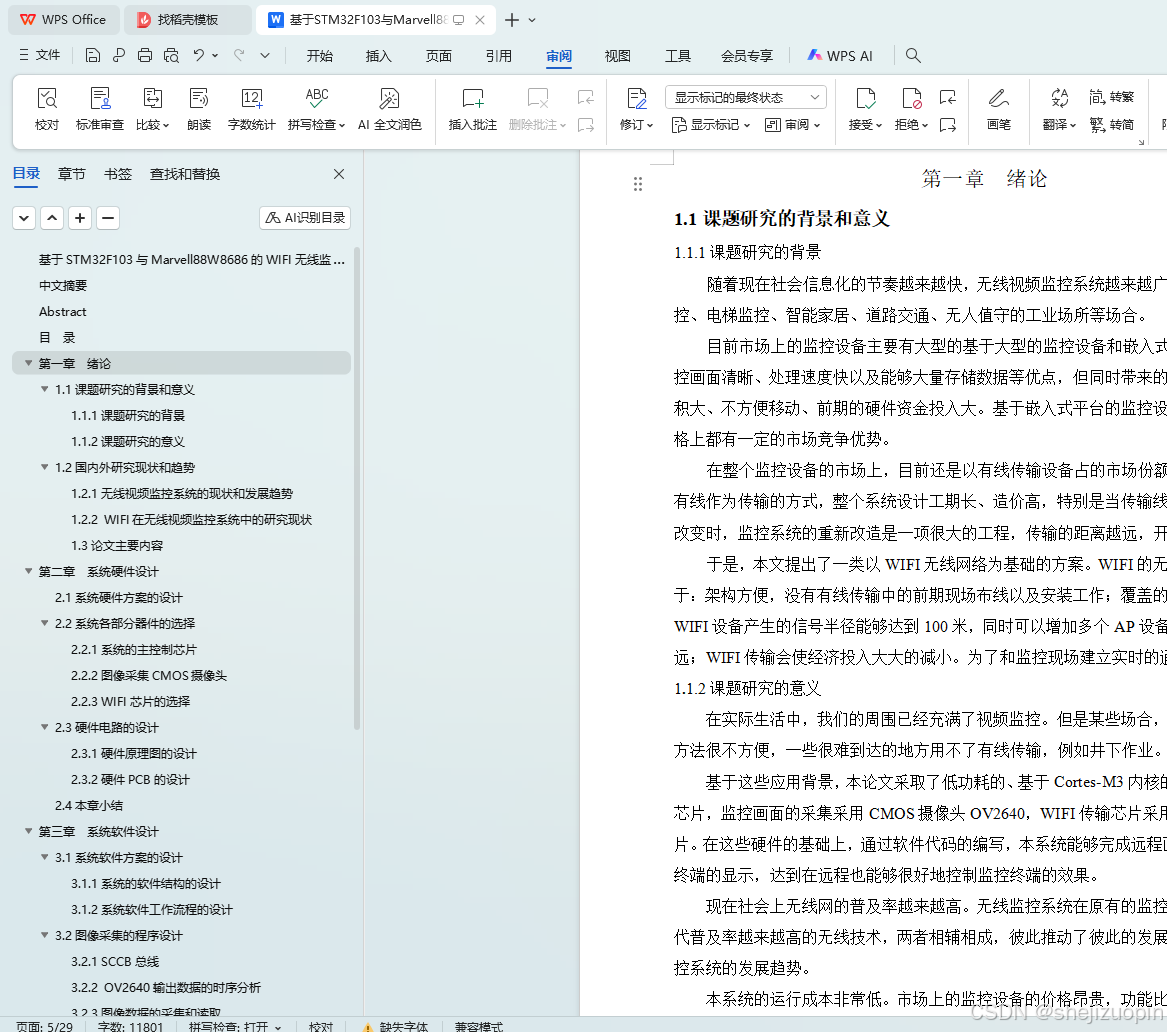This screenshot has height=1032, width=1167.
Task: Open the 开始 ribbon tab
Action: (x=319, y=56)
